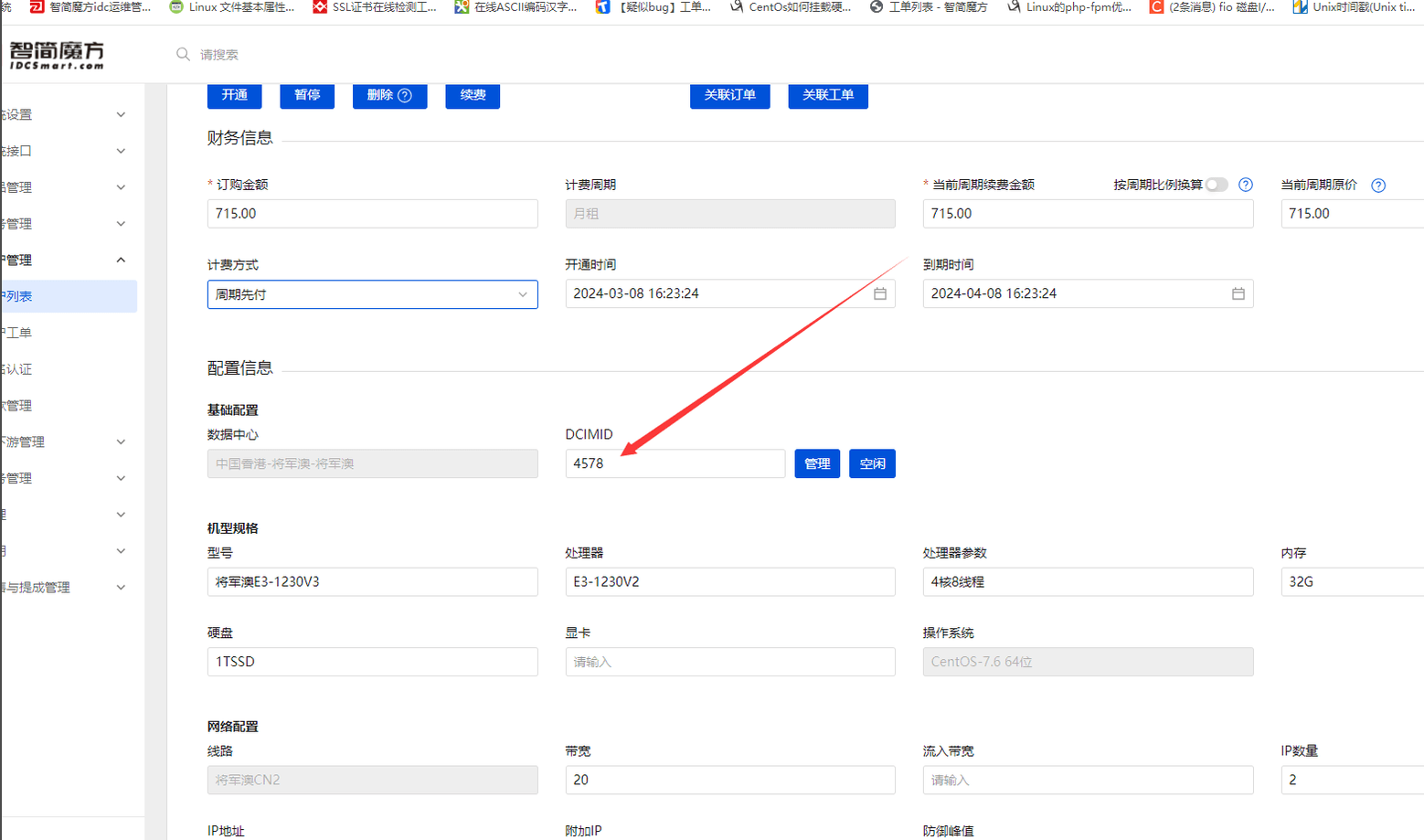Click the 当前周期原价 field
Screen dimensions: 1424x840
click(1353, 213)
